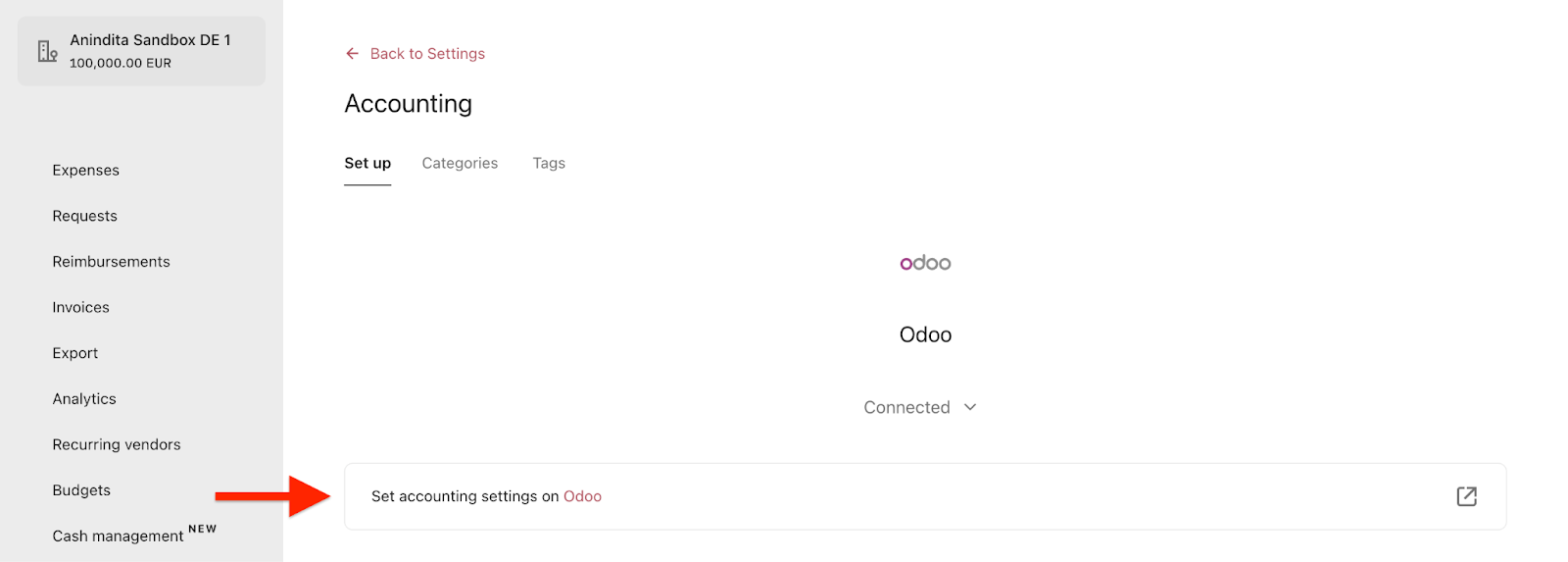Click the building icon beside account name
The height and width of the screenshot is (562, 1568).
(47, 51)
